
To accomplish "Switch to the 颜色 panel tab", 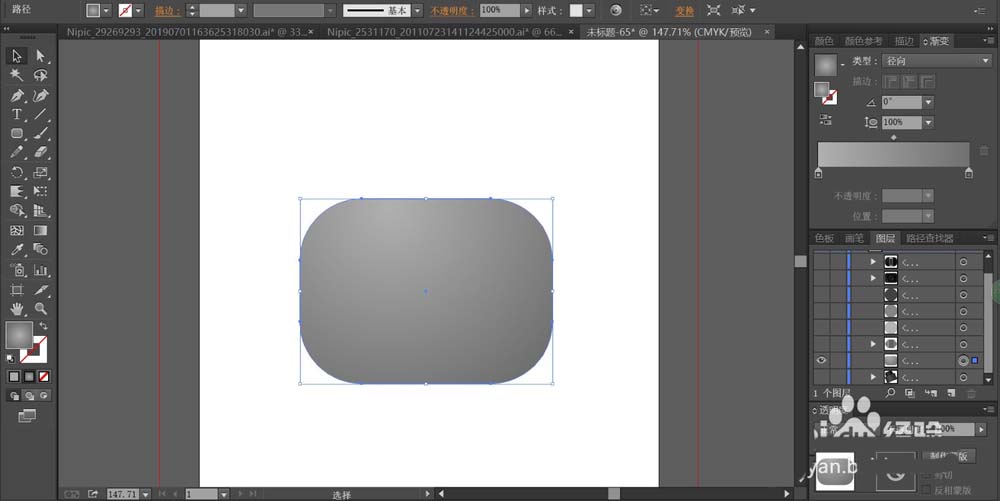I will pyautogui.click(x=824, y=41).
